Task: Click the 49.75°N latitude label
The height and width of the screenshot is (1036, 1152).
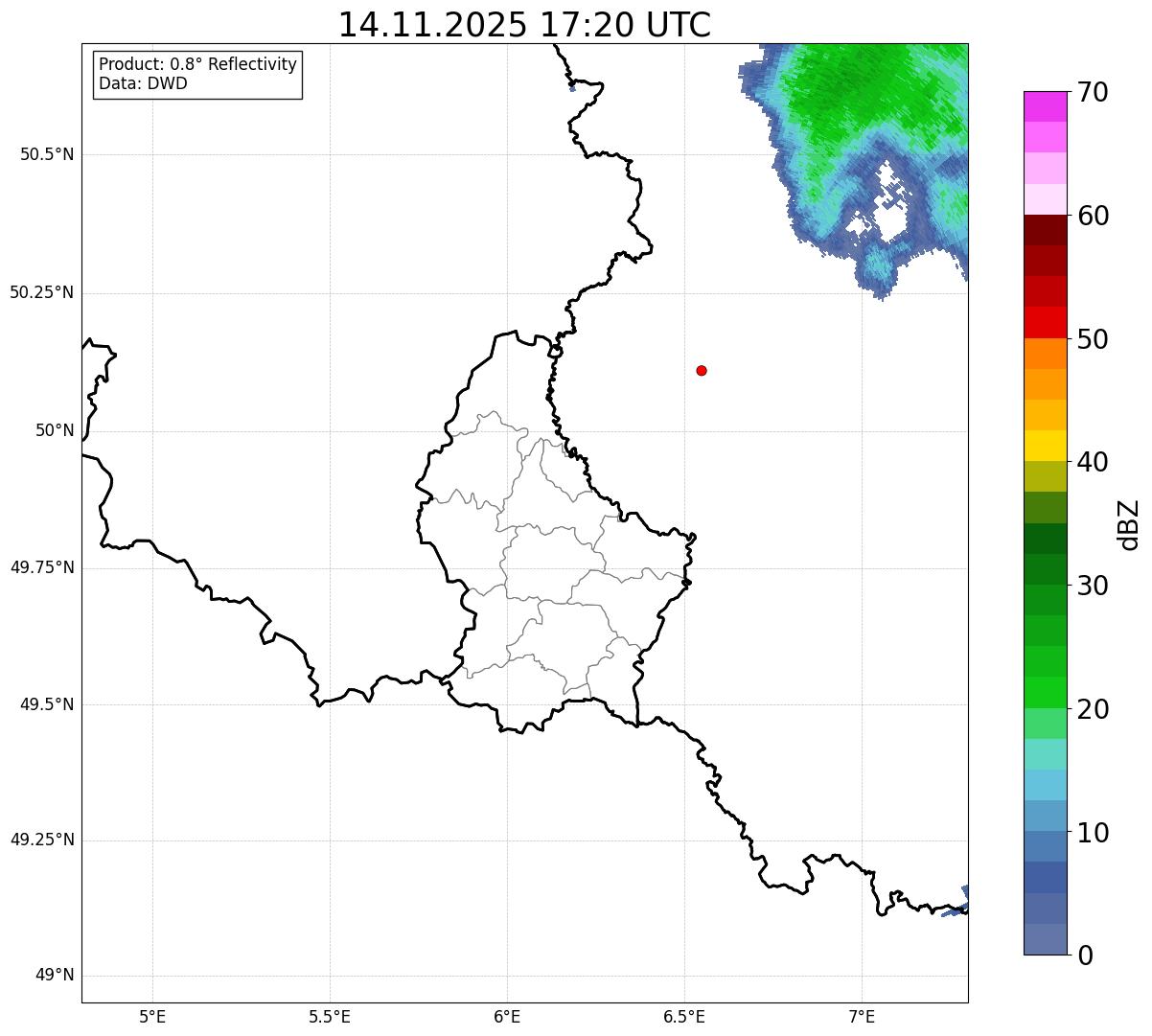Action: tap(42, 567)
